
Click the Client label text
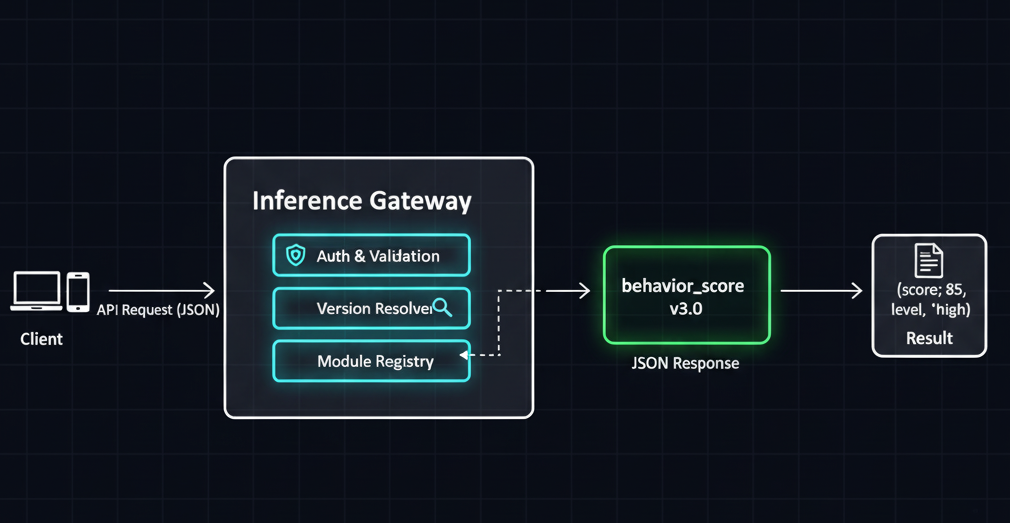click(x=41, y=339)
